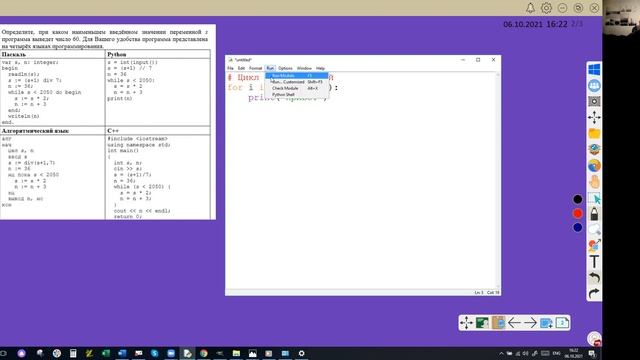Click the box with globe icon
Screen dimensions: 640x360
594,149
